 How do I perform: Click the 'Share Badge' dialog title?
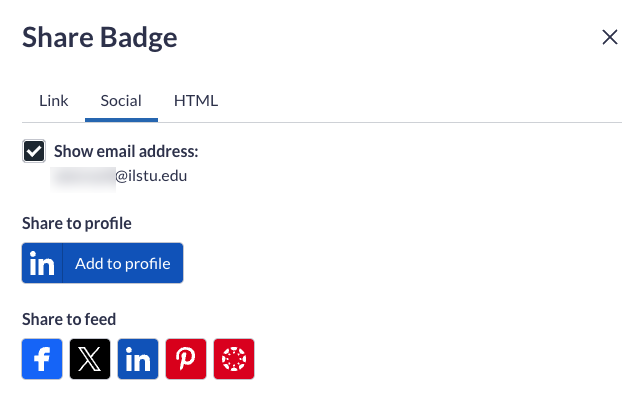pos(99,39)
